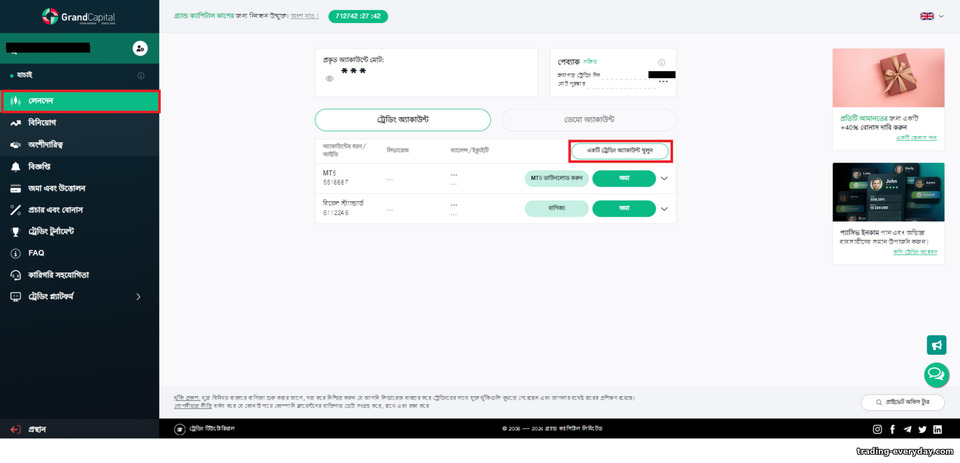This screenshot has width=960, height=463.
Task: Switch to the demo account tab
Action: click(588, 120)
